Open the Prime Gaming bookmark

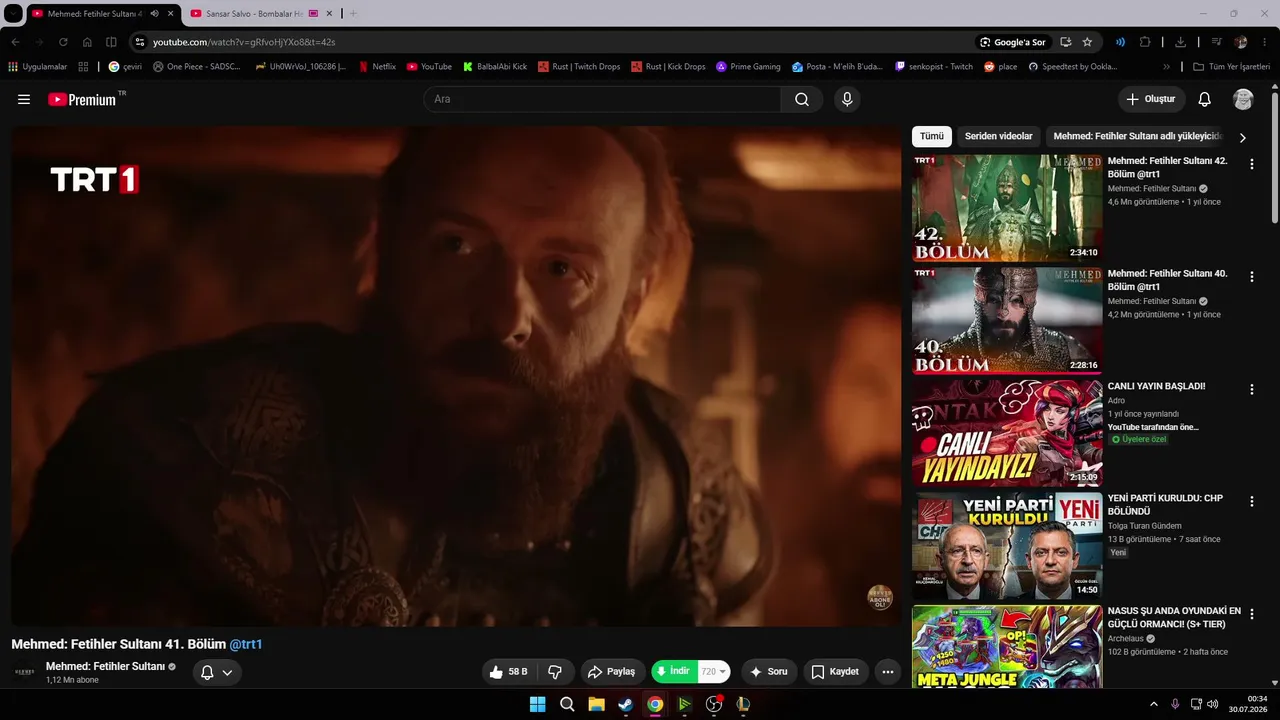click(747, 67)
